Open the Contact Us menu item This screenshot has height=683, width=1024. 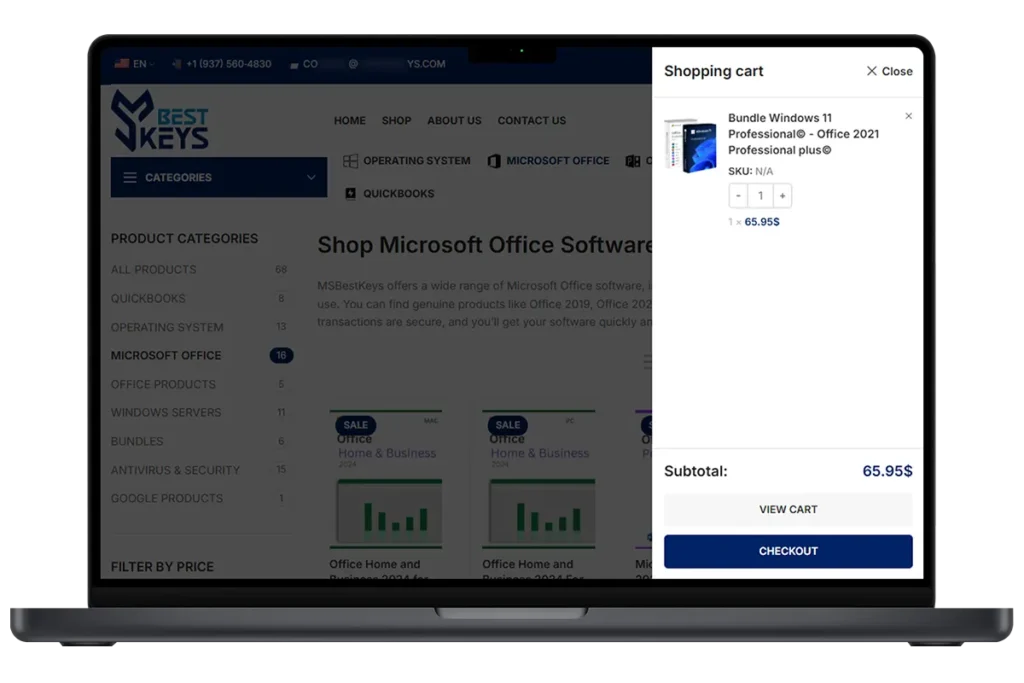(x=531, y=121)
